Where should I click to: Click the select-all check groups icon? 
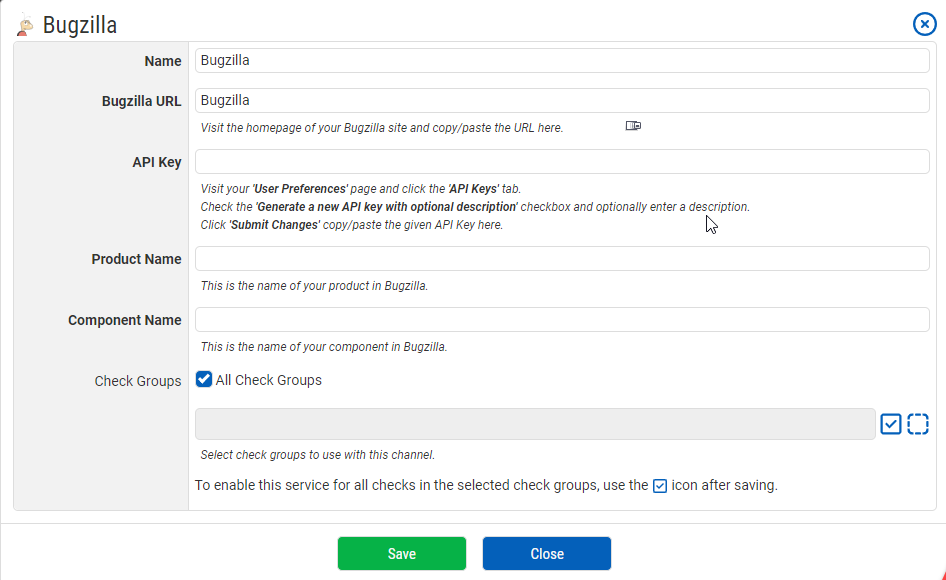tap(891, 424)
